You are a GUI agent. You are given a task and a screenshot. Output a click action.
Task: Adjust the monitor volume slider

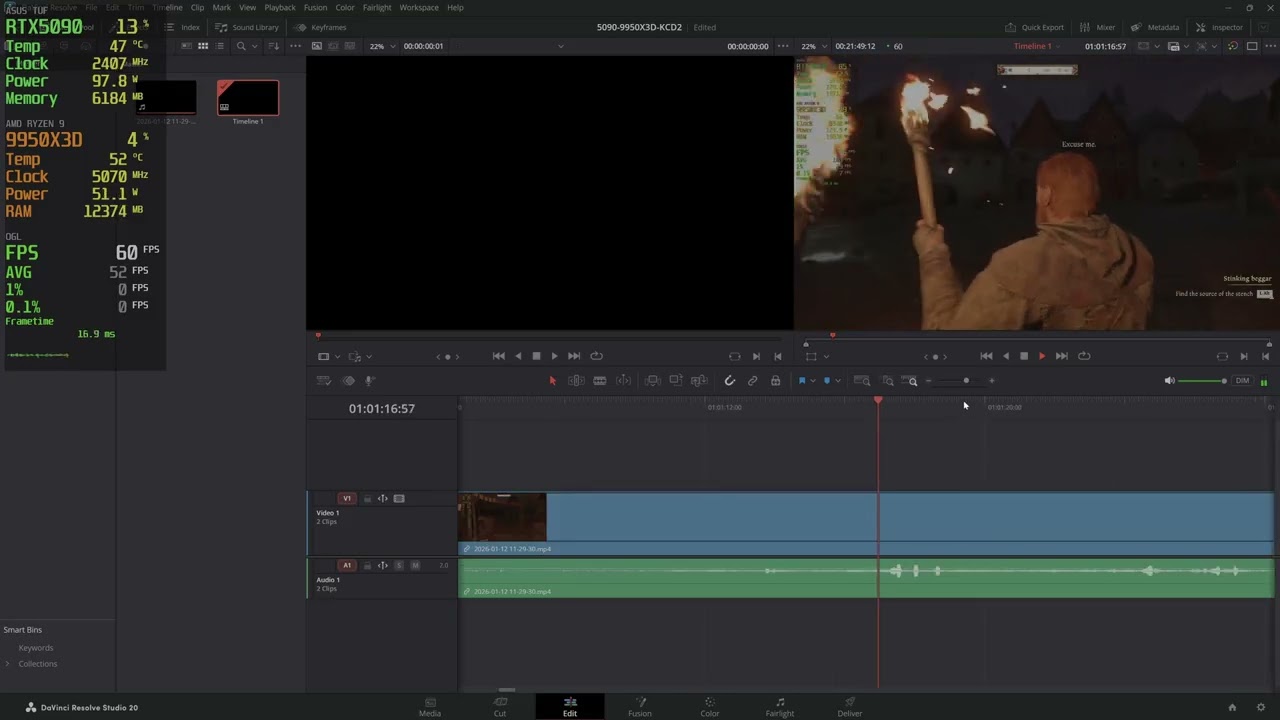coord(1202,381)
